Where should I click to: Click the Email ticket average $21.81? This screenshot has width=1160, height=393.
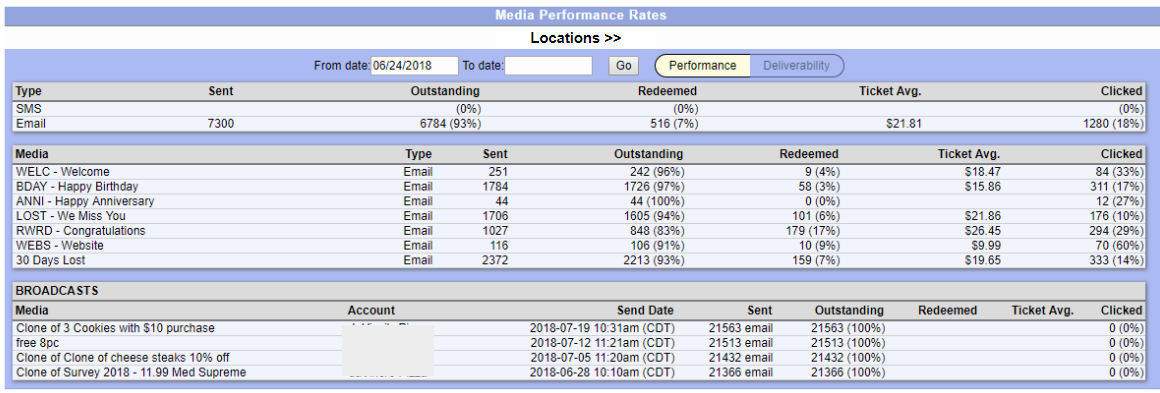(x=903, y=124)
